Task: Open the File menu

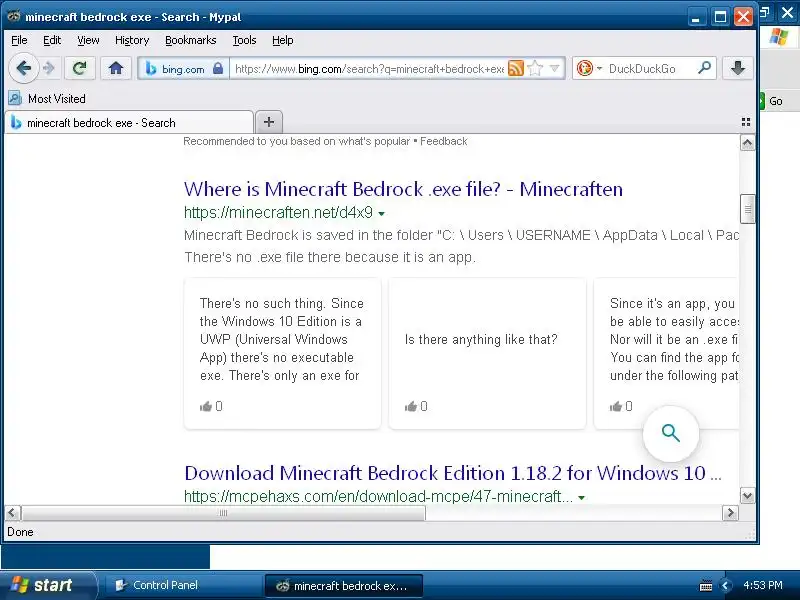Action: pyautogui.click(x=19, y=40)
